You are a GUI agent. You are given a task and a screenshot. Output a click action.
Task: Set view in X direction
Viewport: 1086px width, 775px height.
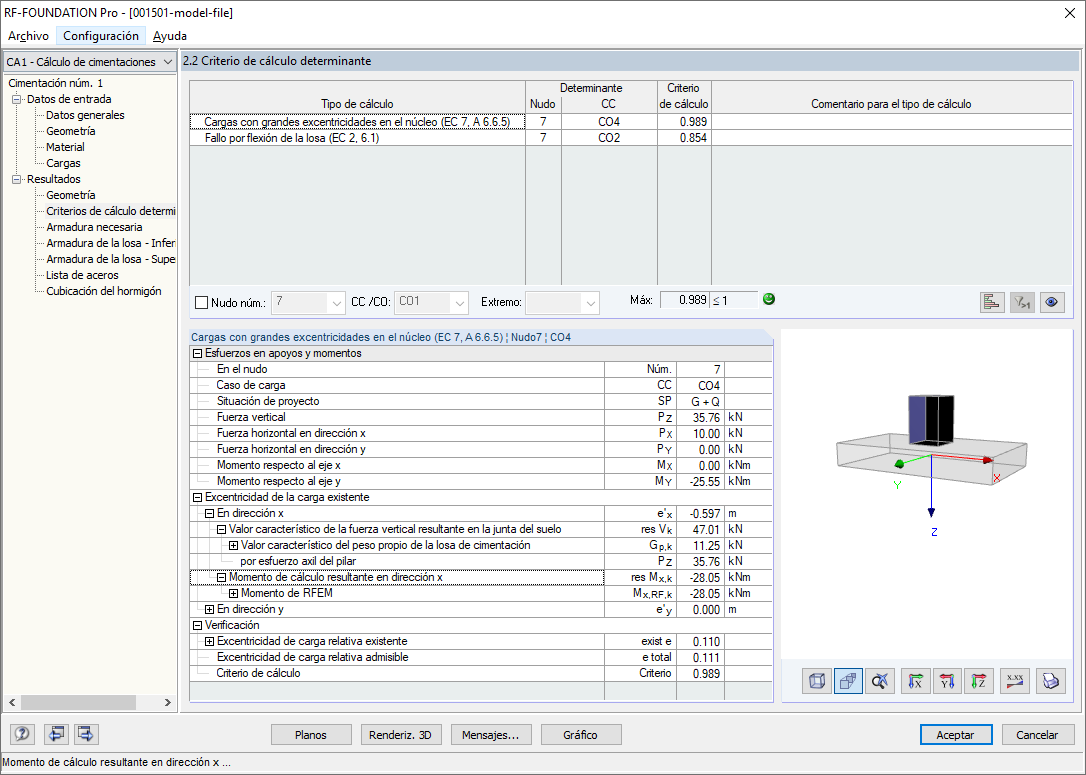click(916, 682)
